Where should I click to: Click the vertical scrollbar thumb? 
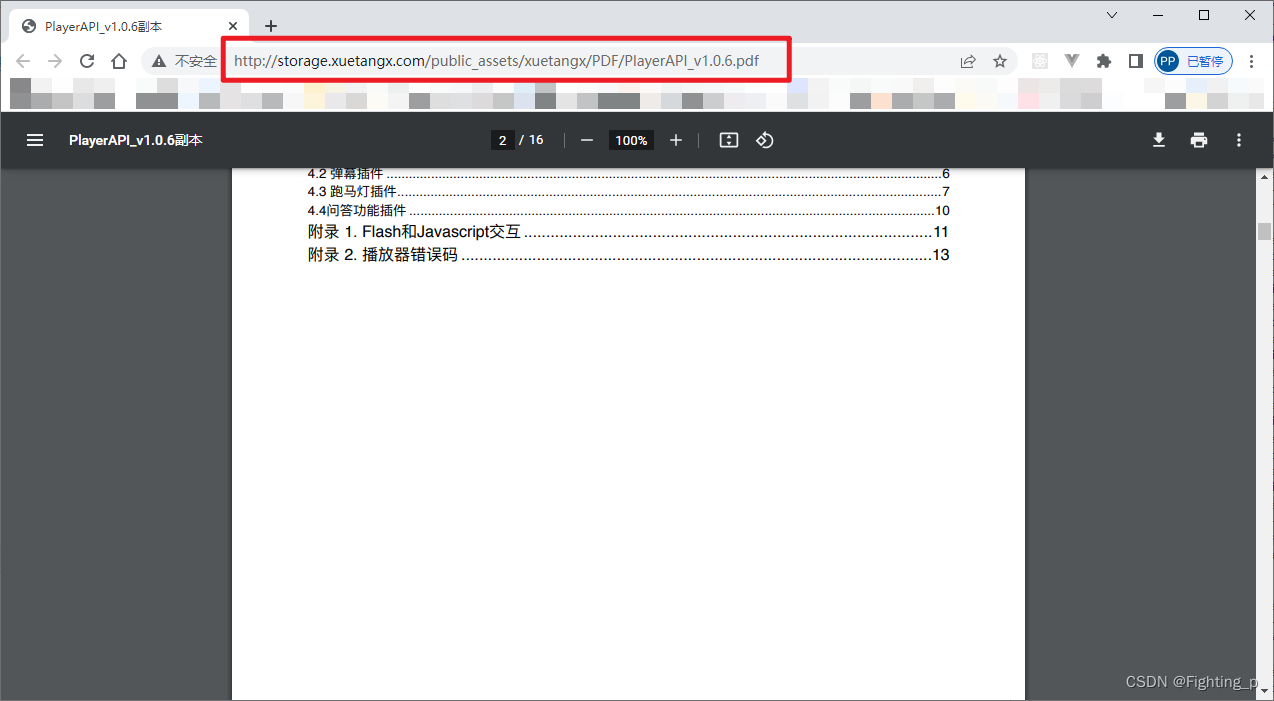coord(1264,231)
